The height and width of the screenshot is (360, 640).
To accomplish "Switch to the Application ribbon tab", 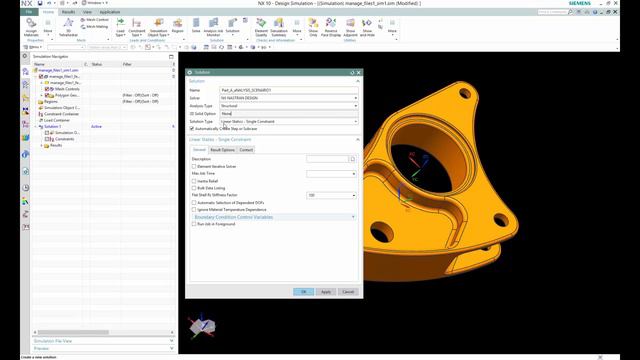I will [110, 12].
